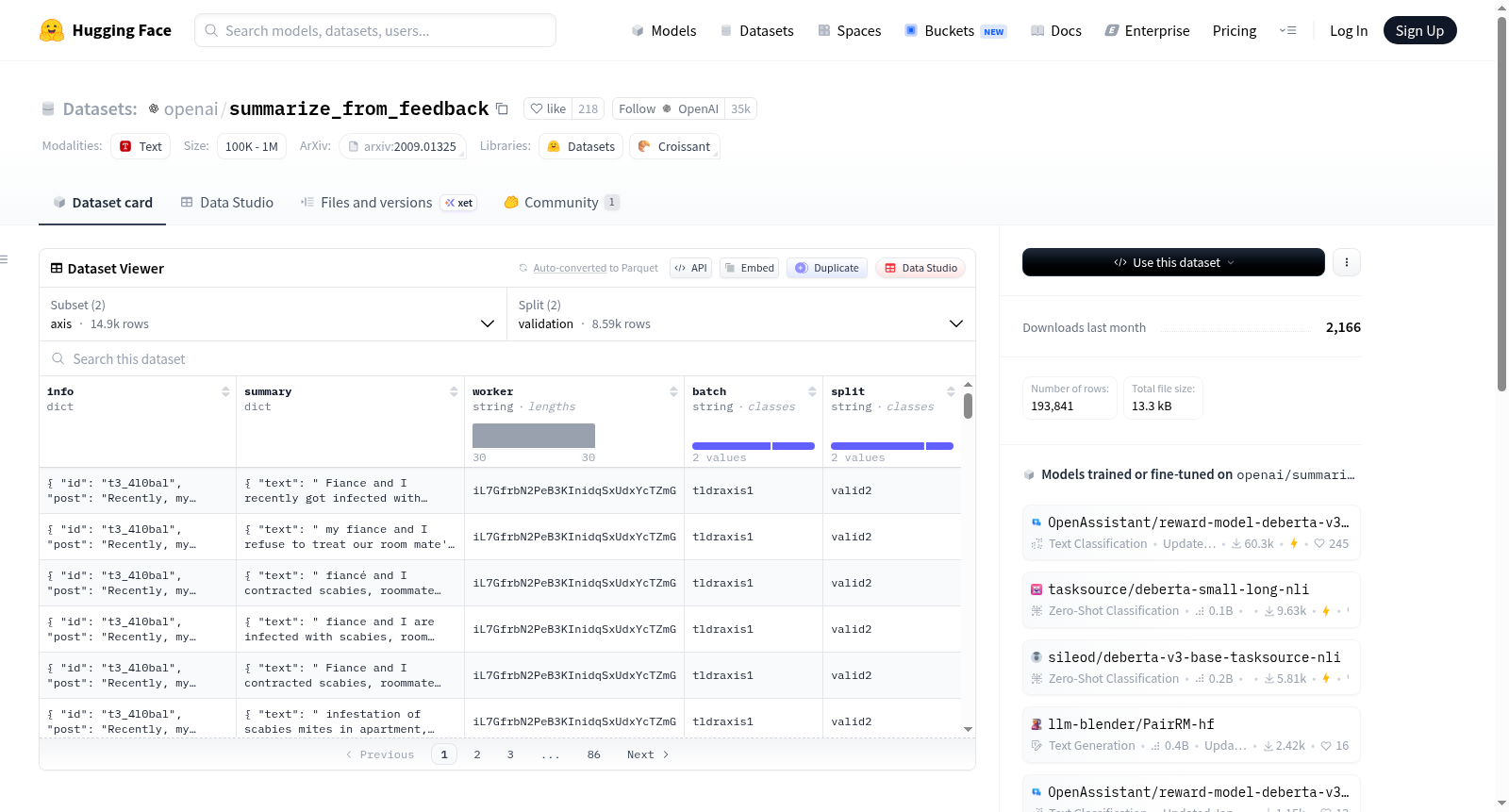Switch to the Dataset card tab
Screen dimensions: 1509x812
[x=103, y=203]
